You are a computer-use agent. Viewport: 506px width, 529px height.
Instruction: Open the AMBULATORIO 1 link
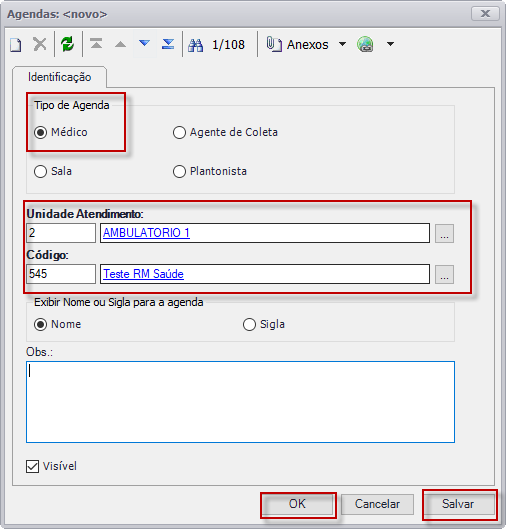146,233
